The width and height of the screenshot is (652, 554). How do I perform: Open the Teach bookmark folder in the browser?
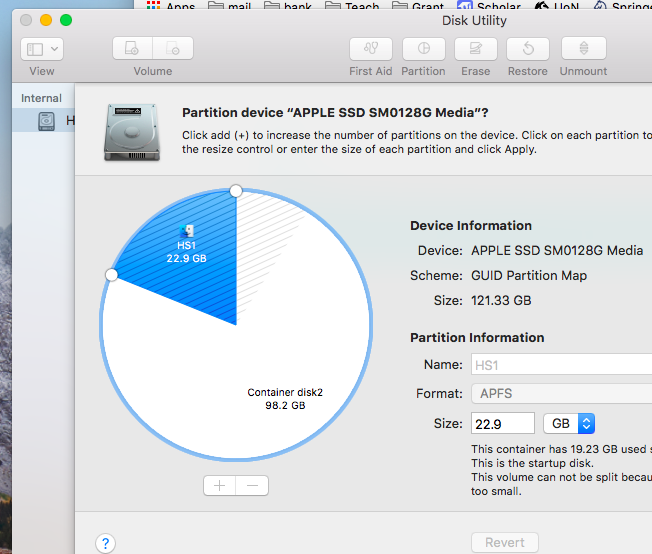point(352,6)
